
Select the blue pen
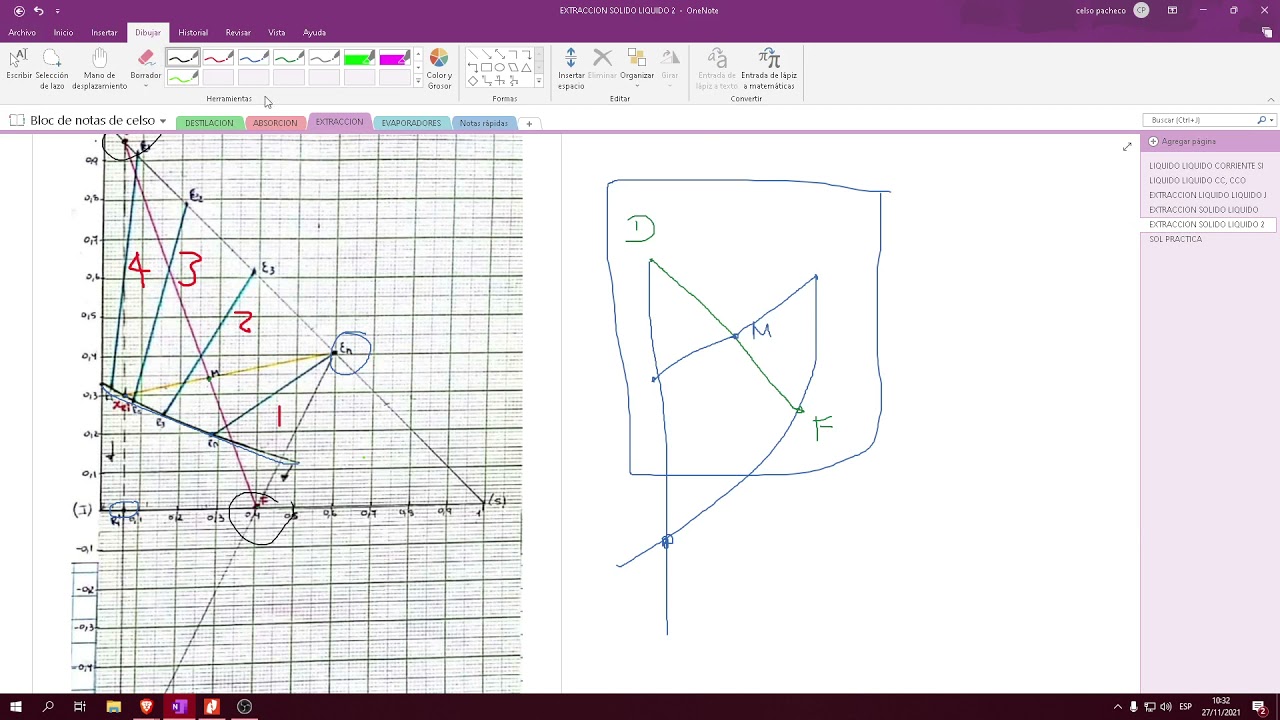[253, 58]
